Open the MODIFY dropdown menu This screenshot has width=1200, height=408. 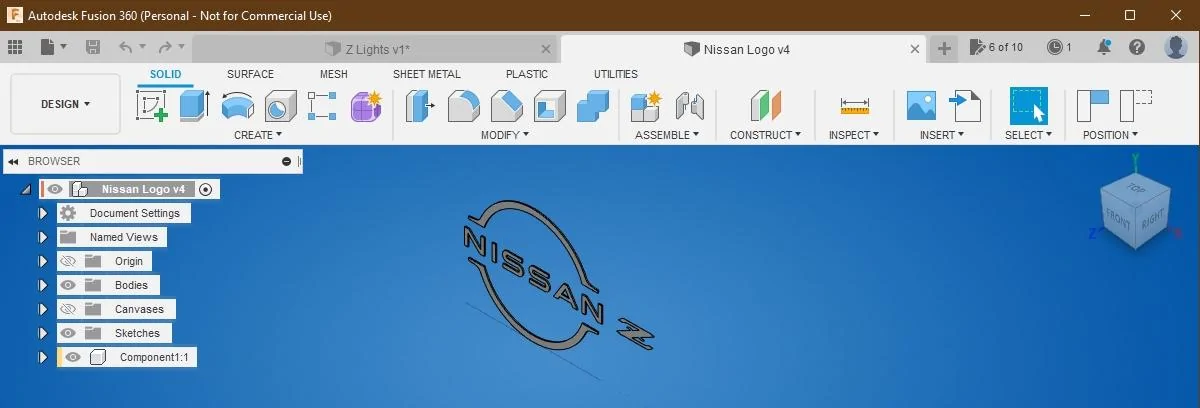pyautogui.click(x=505, y=135)
